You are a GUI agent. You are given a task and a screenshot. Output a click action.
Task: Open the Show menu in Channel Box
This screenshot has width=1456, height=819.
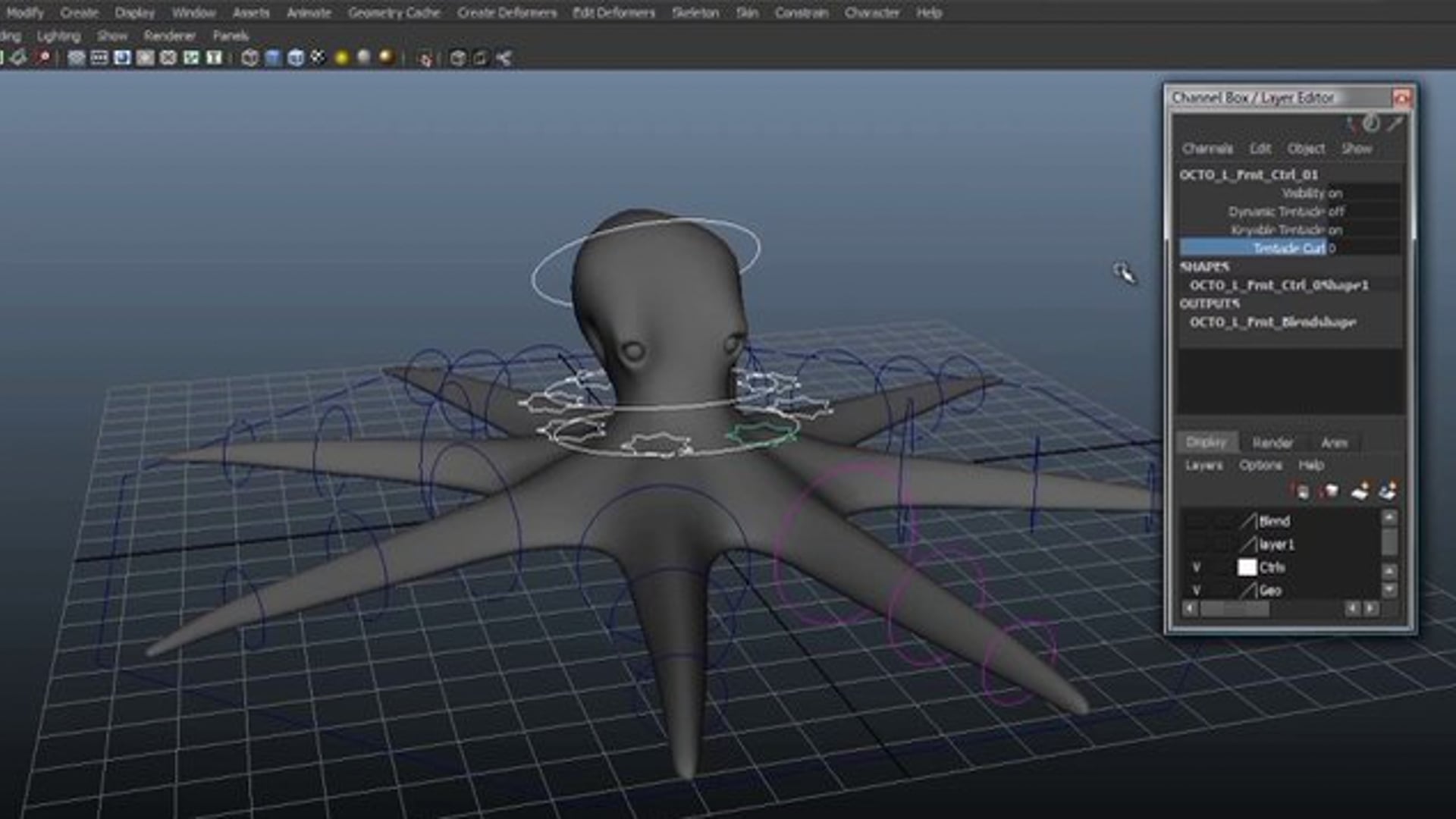[x=1357, y=148]
